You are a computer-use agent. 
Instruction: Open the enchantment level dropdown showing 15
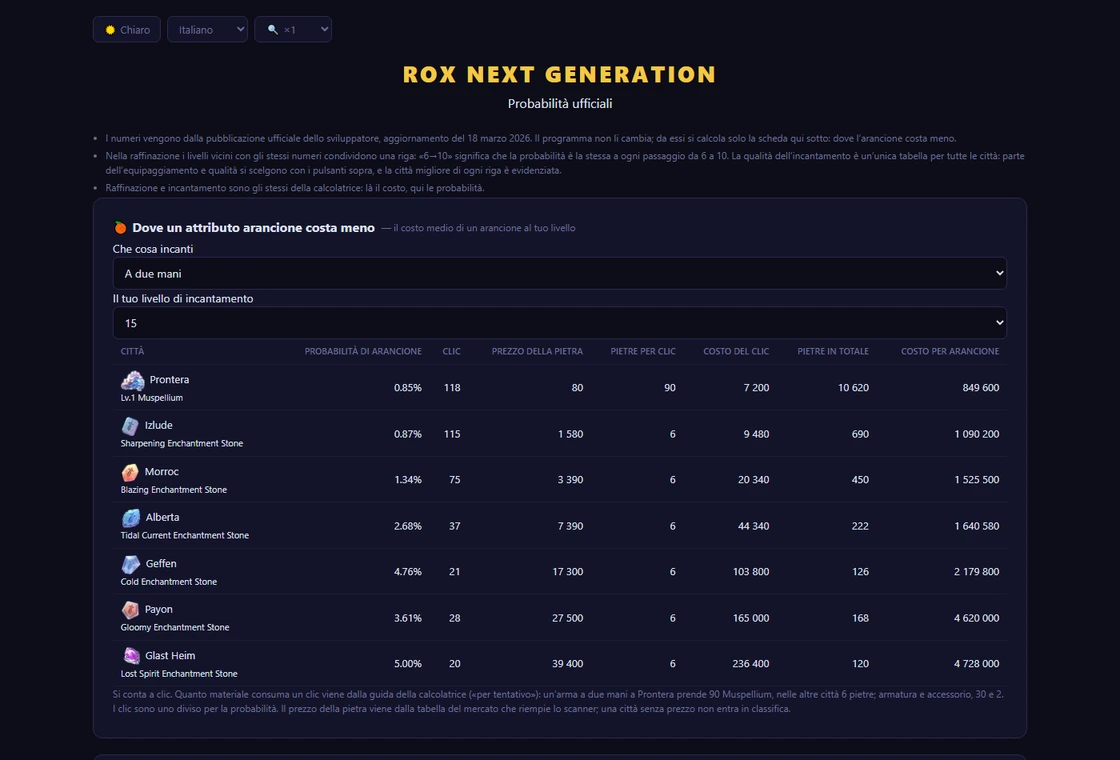pos(559,323)
